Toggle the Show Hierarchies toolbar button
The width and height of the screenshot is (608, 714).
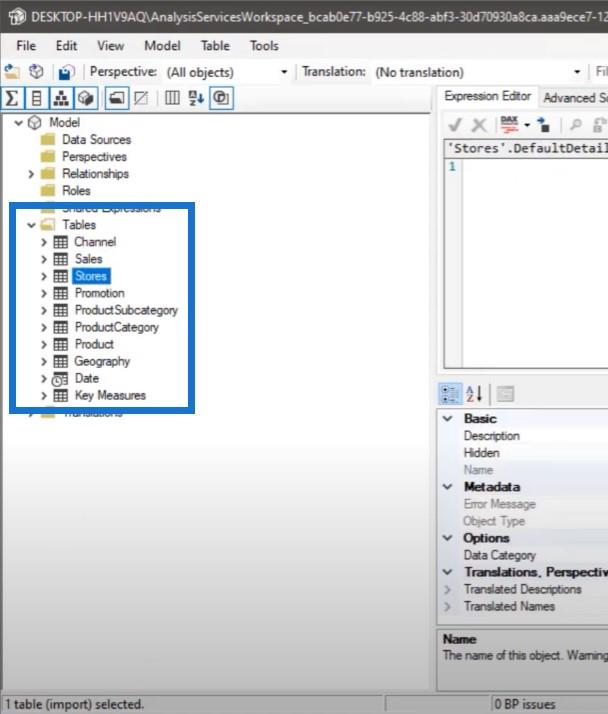click(x=62, y=98)
